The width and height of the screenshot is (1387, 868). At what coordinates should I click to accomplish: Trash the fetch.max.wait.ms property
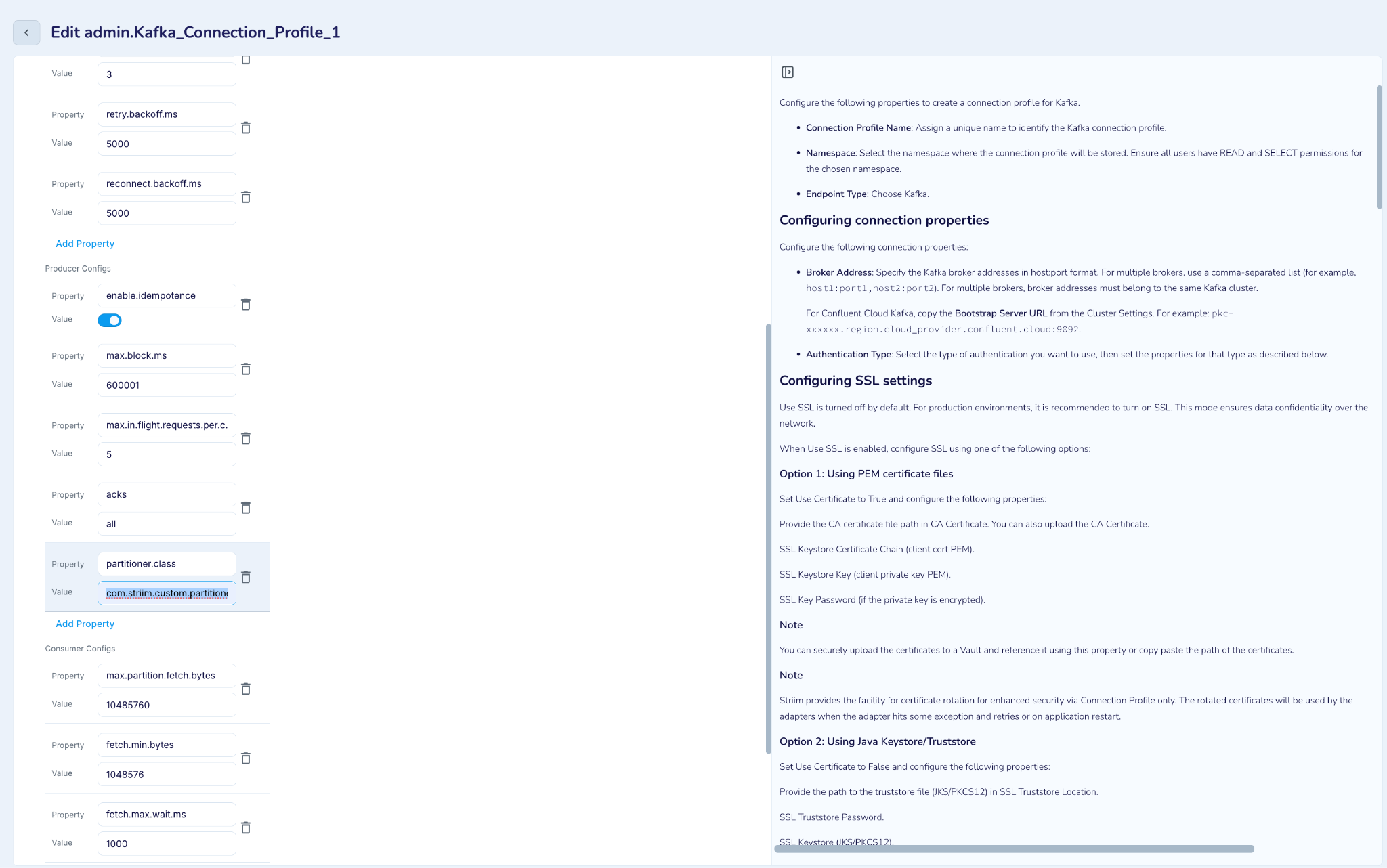click(x=246, y=827)
